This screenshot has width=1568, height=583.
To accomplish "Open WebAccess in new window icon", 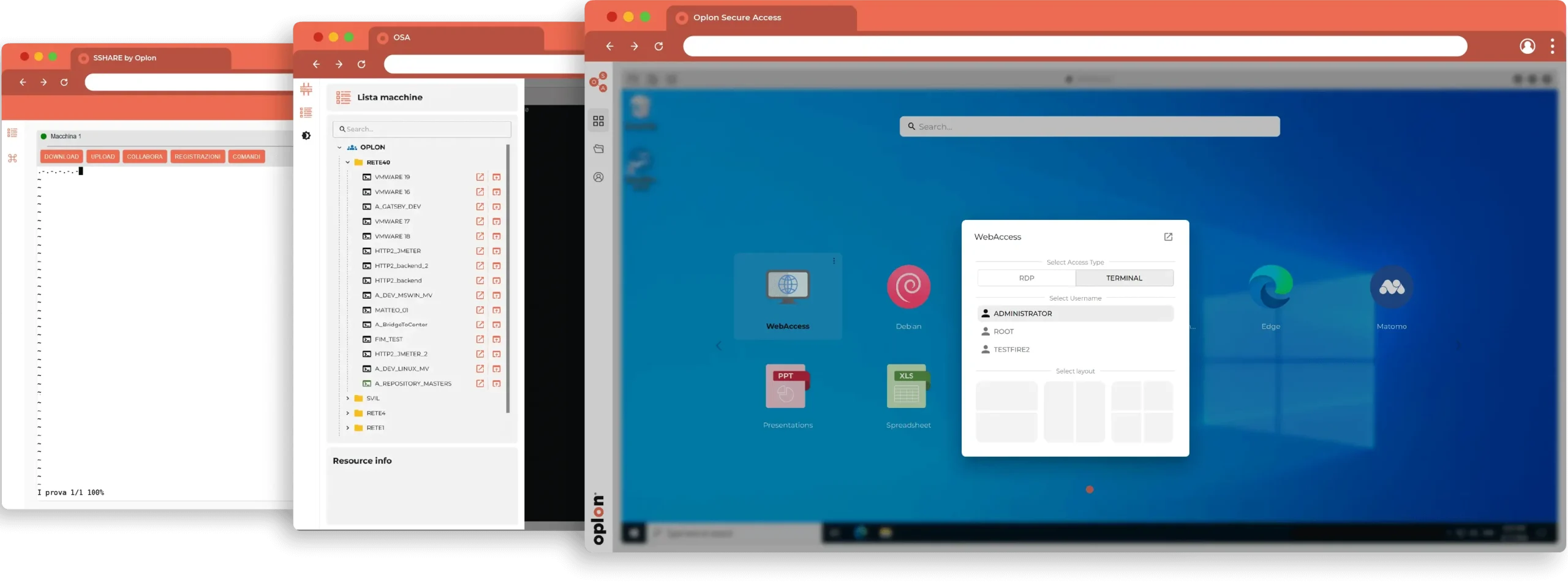I will 1167,237.
